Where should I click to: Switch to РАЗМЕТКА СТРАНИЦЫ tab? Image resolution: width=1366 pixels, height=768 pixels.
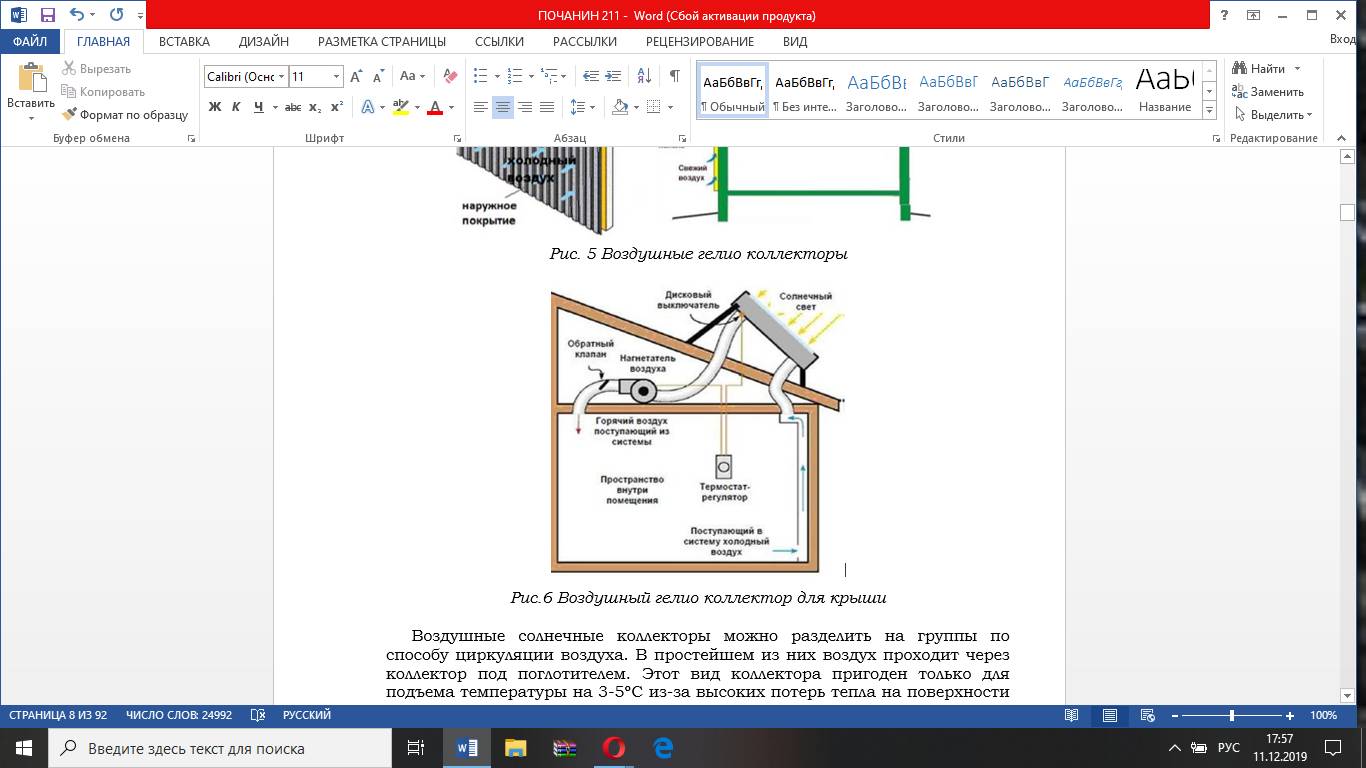(382, 42)
